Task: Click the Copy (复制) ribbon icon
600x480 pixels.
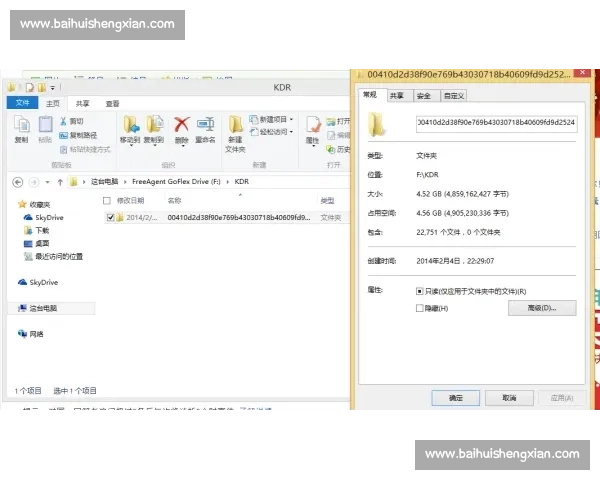Action: click(22, 129)
